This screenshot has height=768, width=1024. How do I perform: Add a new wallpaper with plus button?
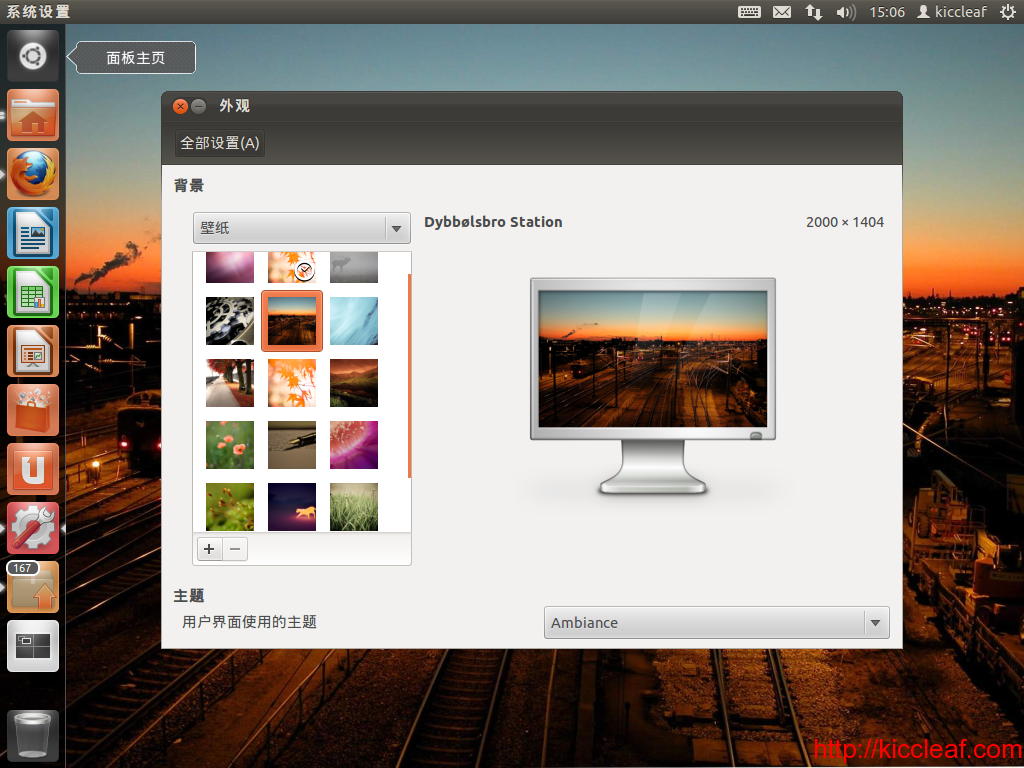(209, 549)
